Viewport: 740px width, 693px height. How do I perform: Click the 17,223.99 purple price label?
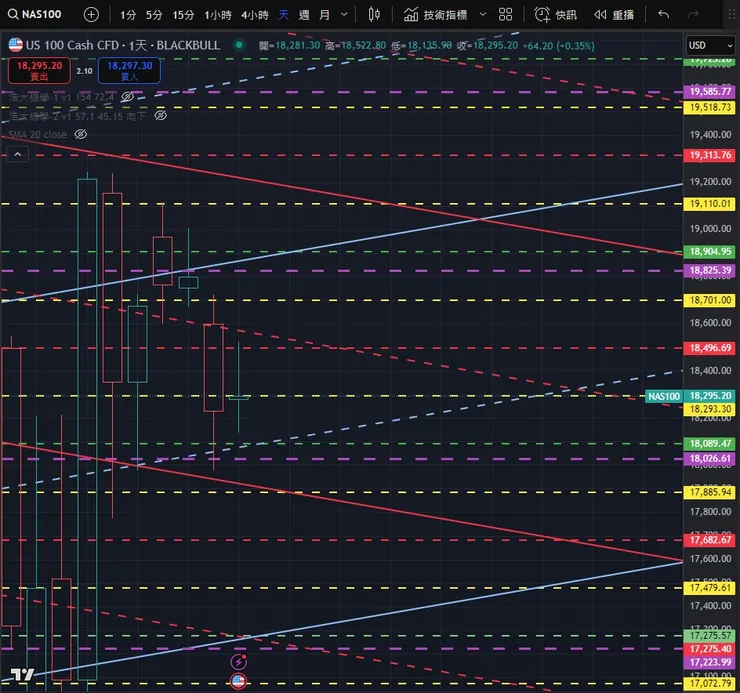point(710,663)
